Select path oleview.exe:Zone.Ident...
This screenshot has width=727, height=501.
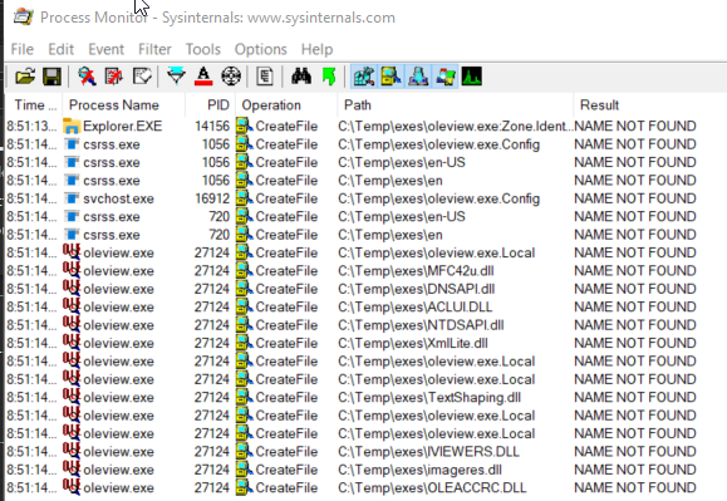tap(456, 126)
